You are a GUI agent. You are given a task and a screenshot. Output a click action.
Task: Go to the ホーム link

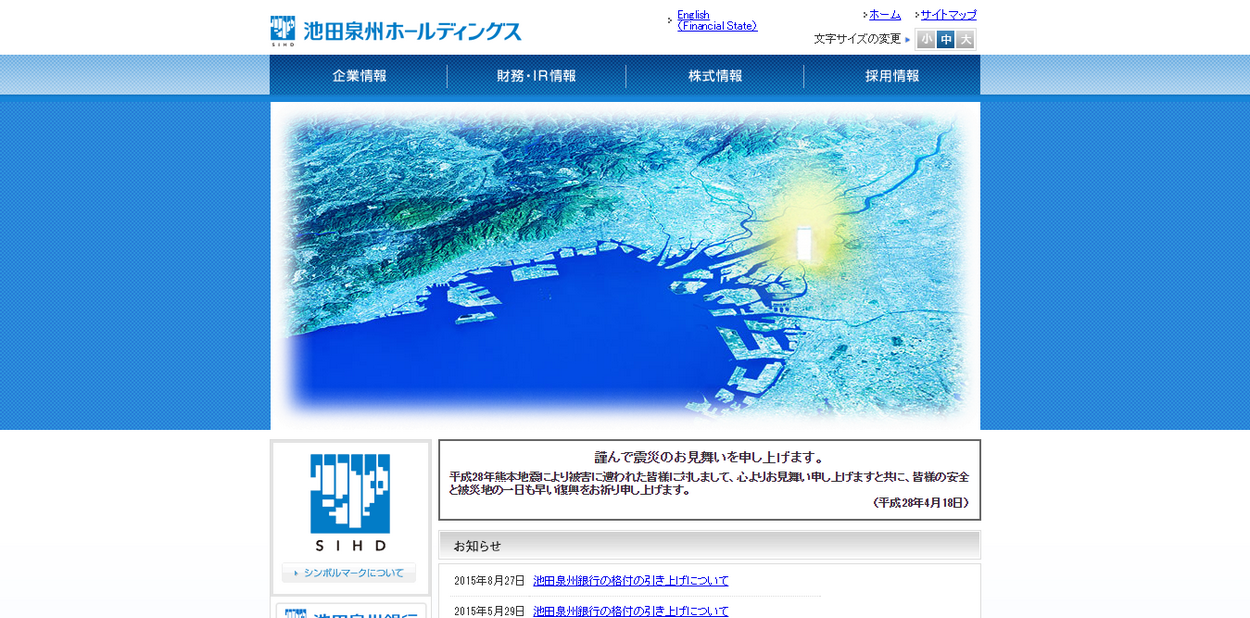(x=884, y=15)
